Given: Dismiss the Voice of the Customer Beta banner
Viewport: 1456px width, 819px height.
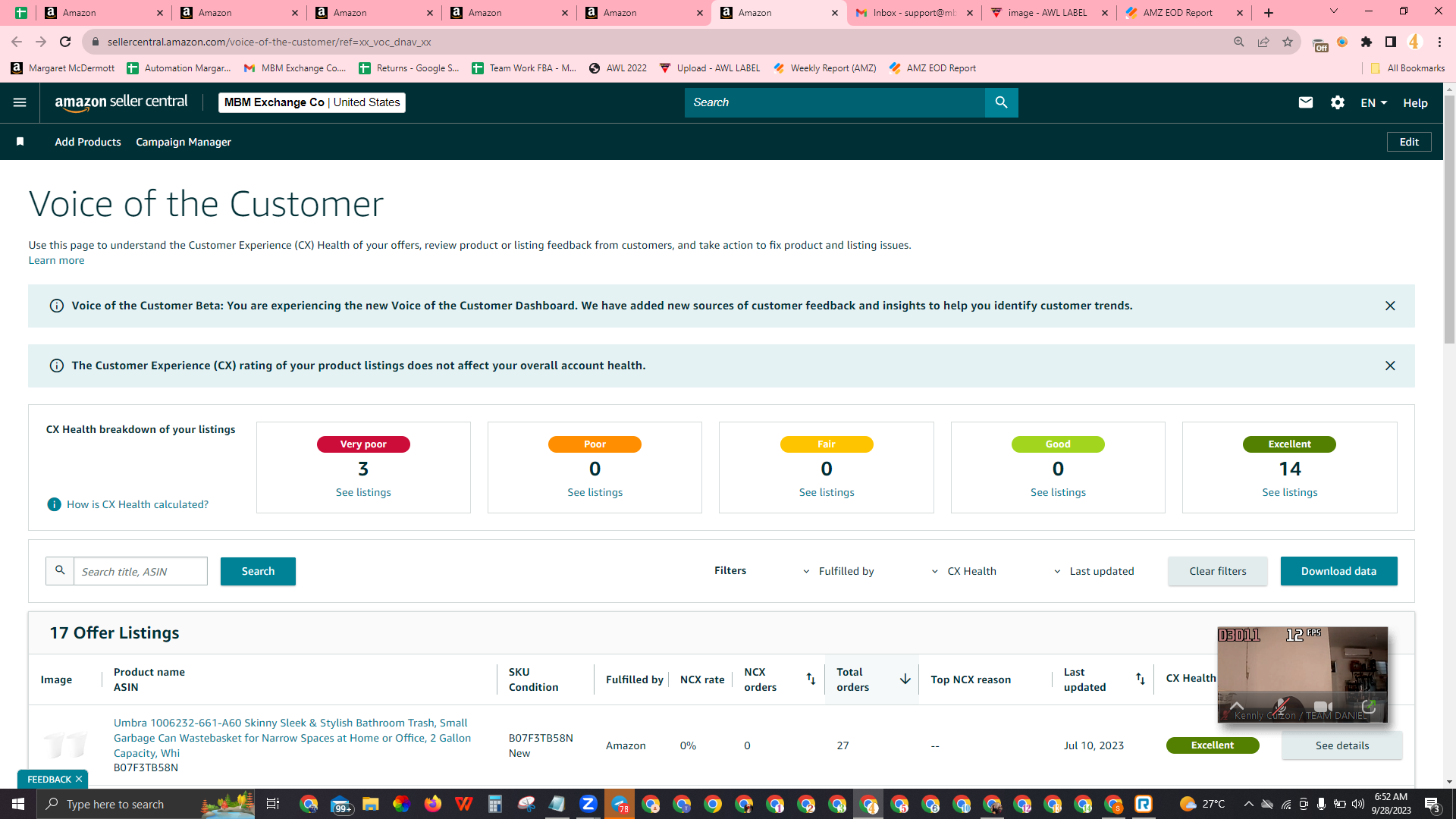Looking at the screenshot, I should click(x=1390, y=306).
